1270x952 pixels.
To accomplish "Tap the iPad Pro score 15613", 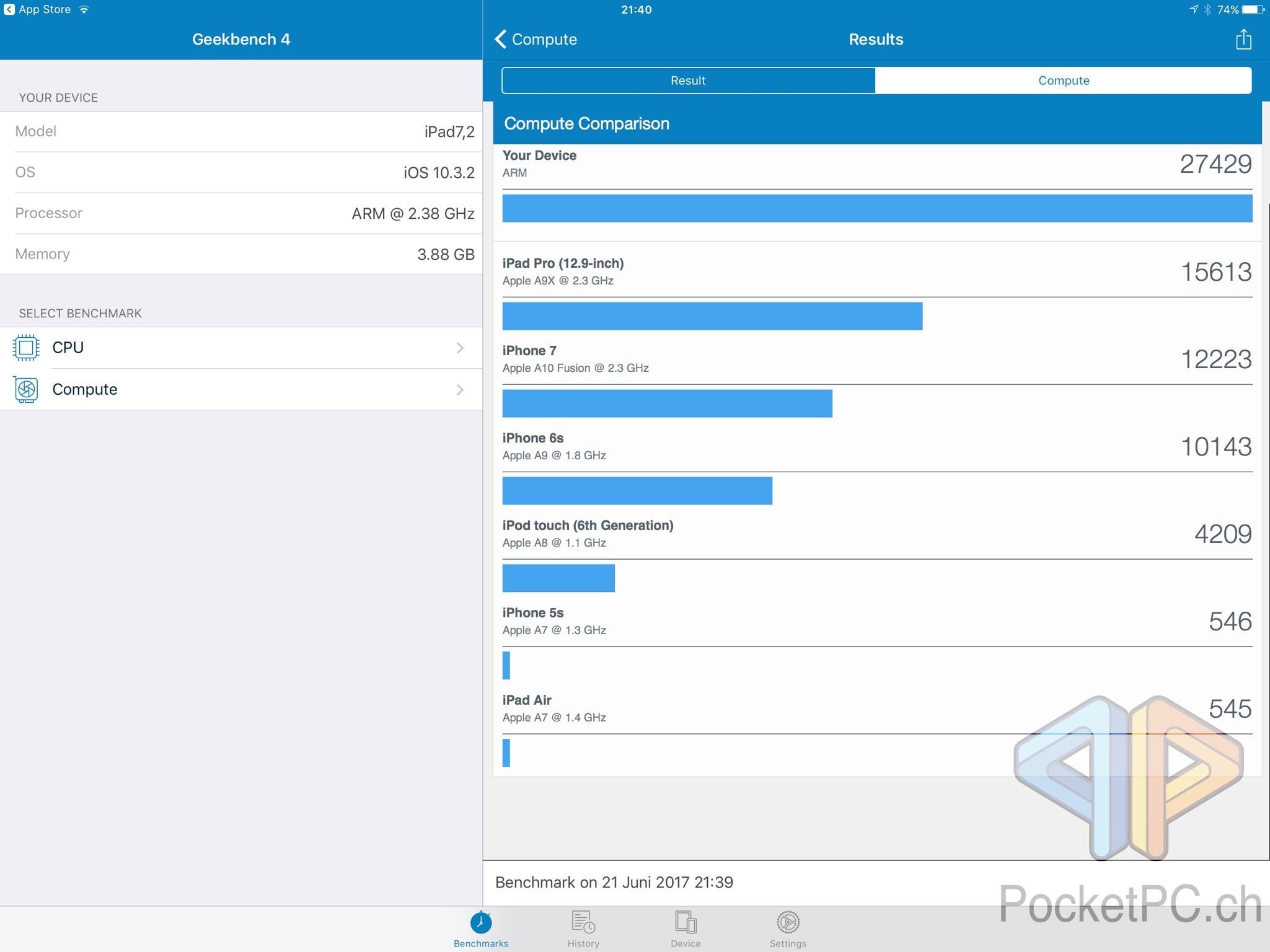I will pyautogui.click(x=1216, y=272).
